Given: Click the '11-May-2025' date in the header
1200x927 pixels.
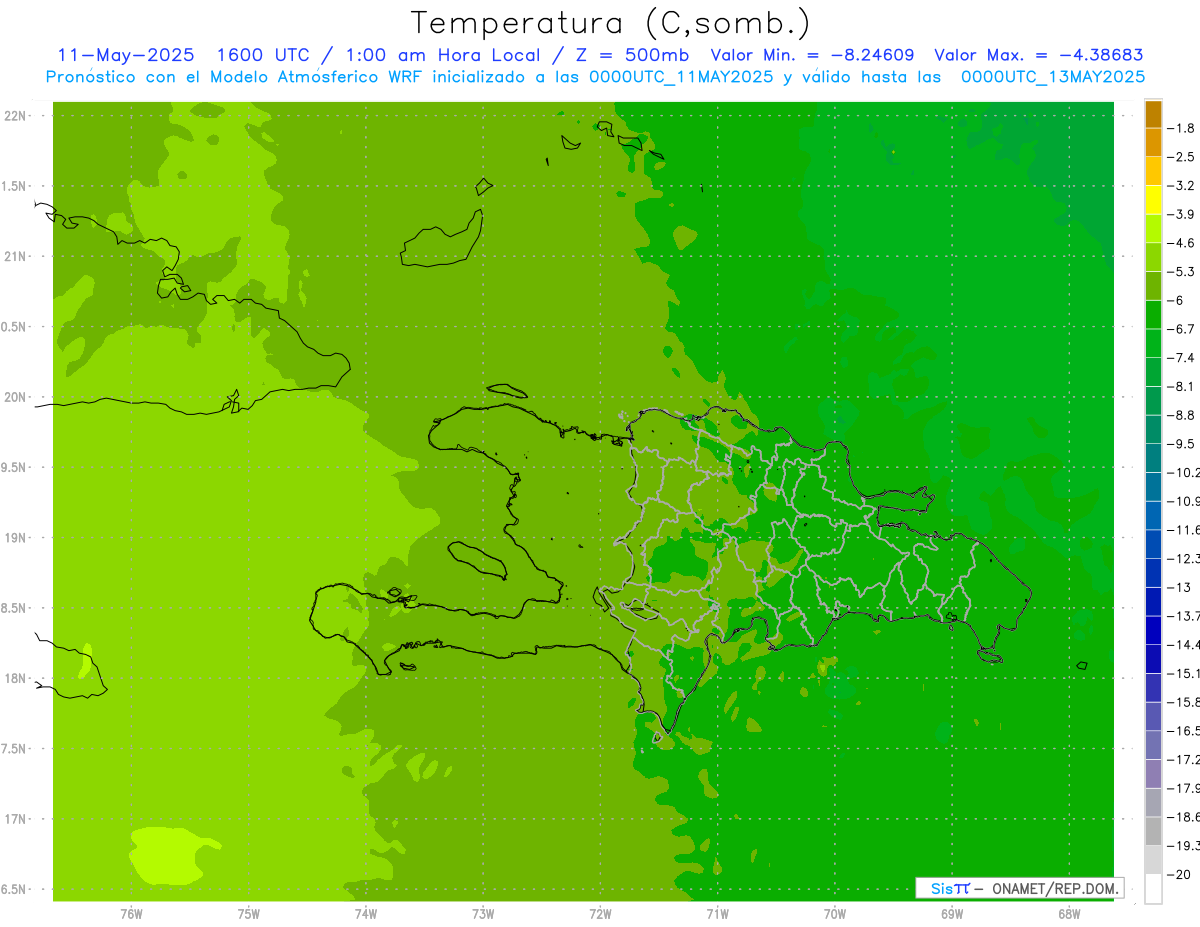Looking at the screenshot, I should click(x=125, y=55).
